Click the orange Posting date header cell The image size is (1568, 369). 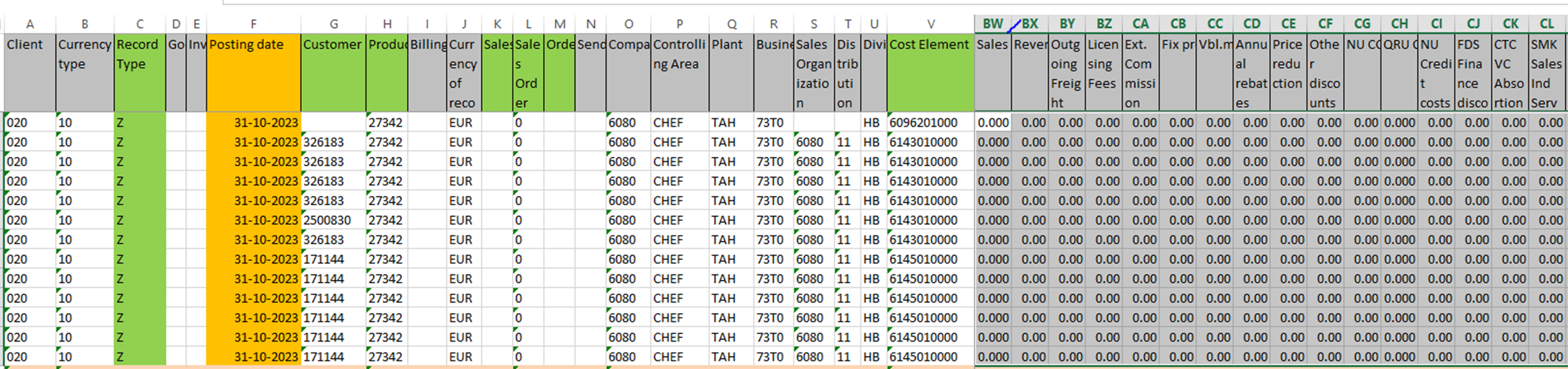click(x=254, y=73)
